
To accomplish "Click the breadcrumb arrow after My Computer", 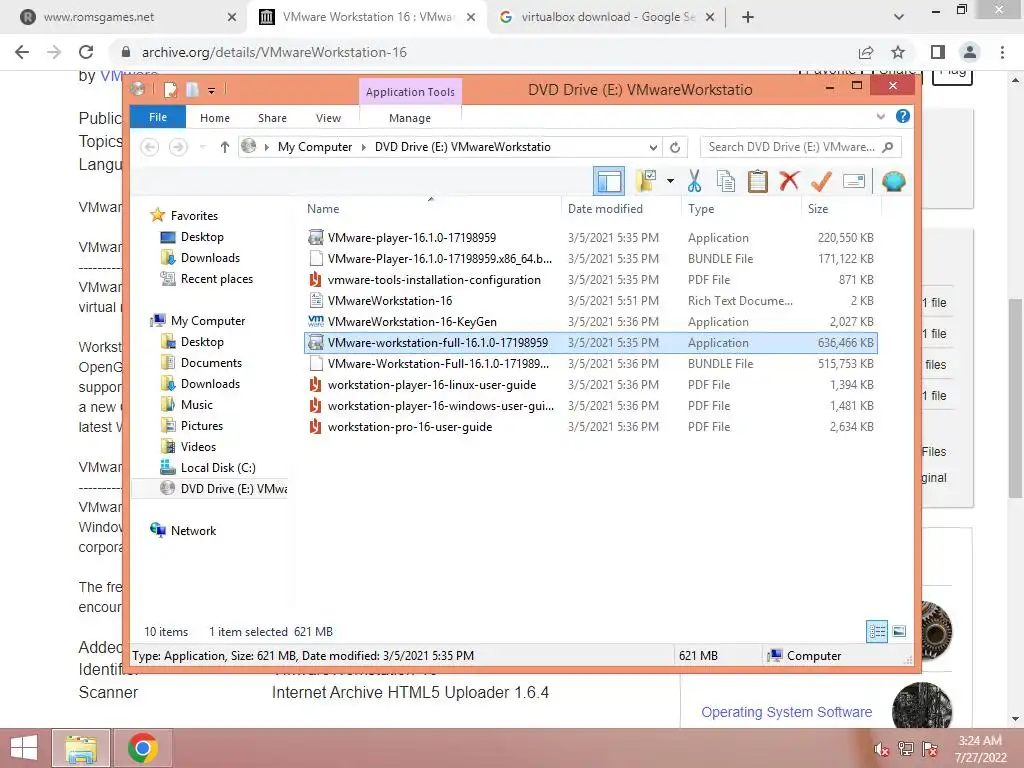I will pyautogui.click(x=364, y=147).
